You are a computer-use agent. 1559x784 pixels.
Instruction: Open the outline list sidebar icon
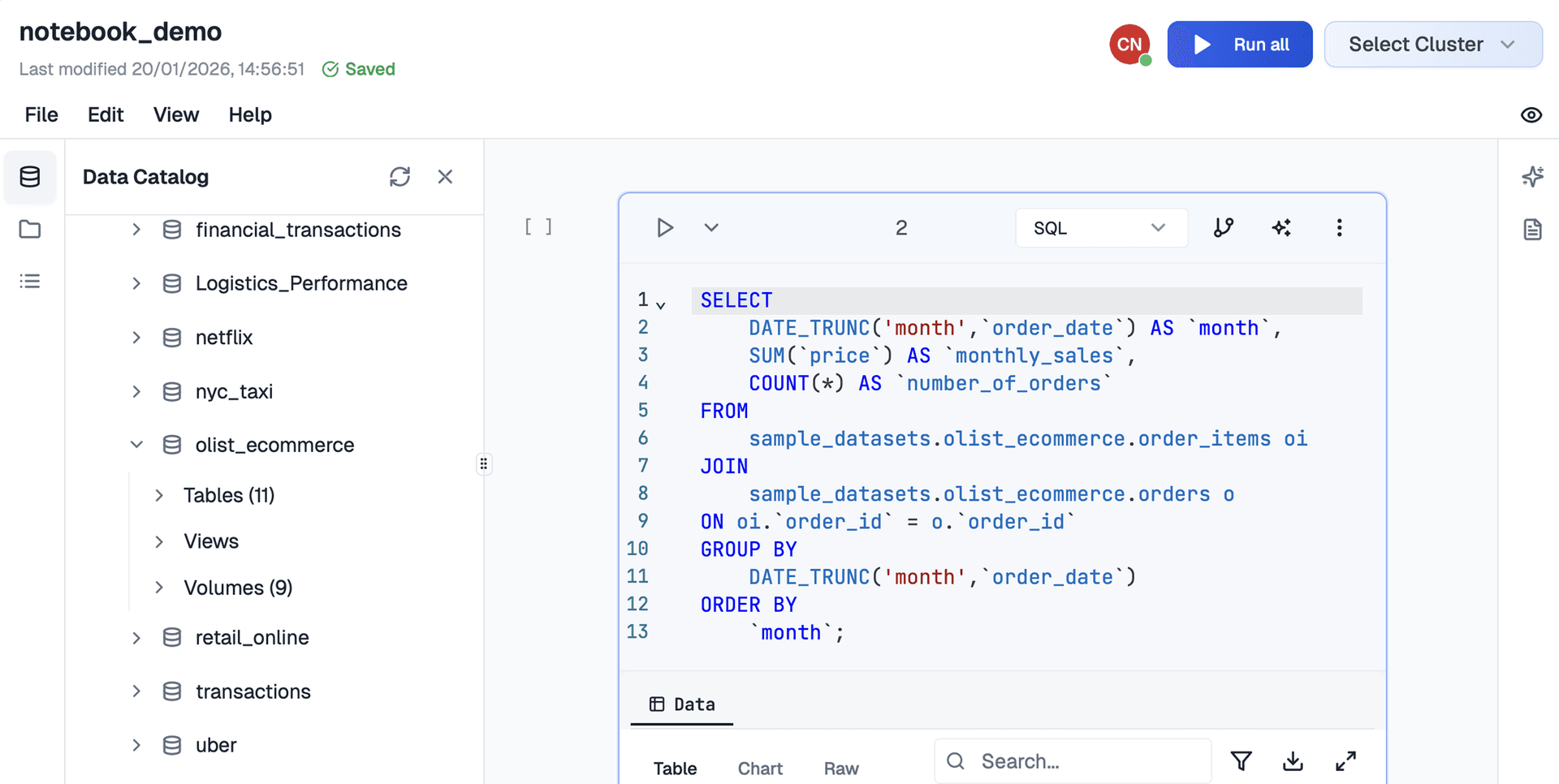pyautogui.click(x=30, y=282)
